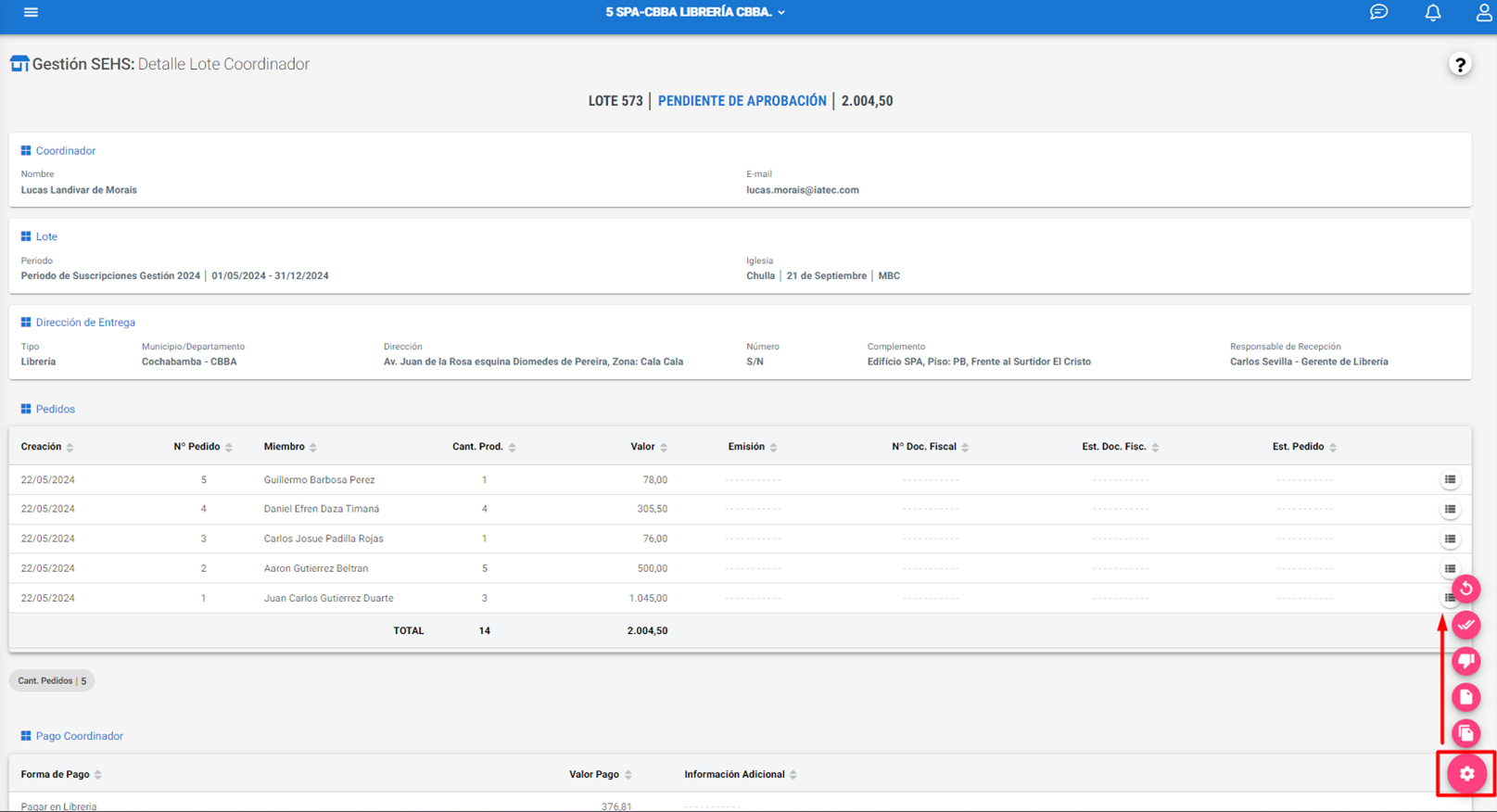1497x812 pixels.
Task: Open details list icon for Daniel Efren Daza Timaná
Action: 1450,509
